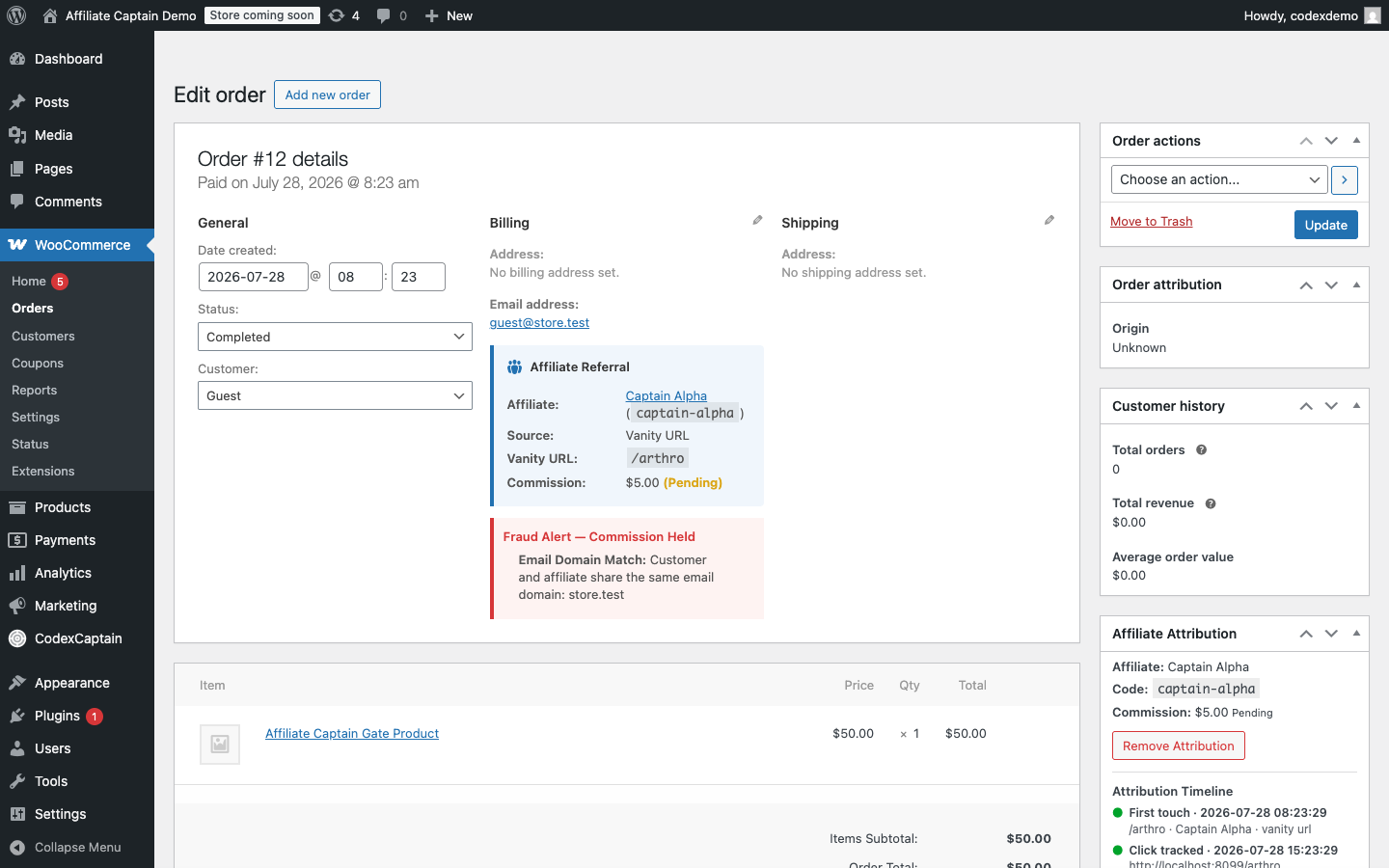Open WooCommerce Coupons submenu
The image size is (1389, 868).
tap(38, 363)
